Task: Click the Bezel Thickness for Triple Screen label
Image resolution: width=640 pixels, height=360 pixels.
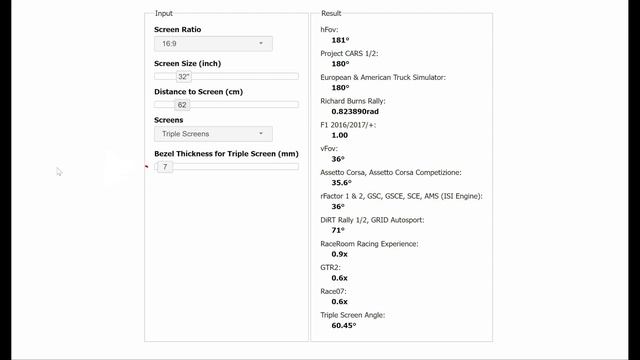Action: click(x=226, y=154)
